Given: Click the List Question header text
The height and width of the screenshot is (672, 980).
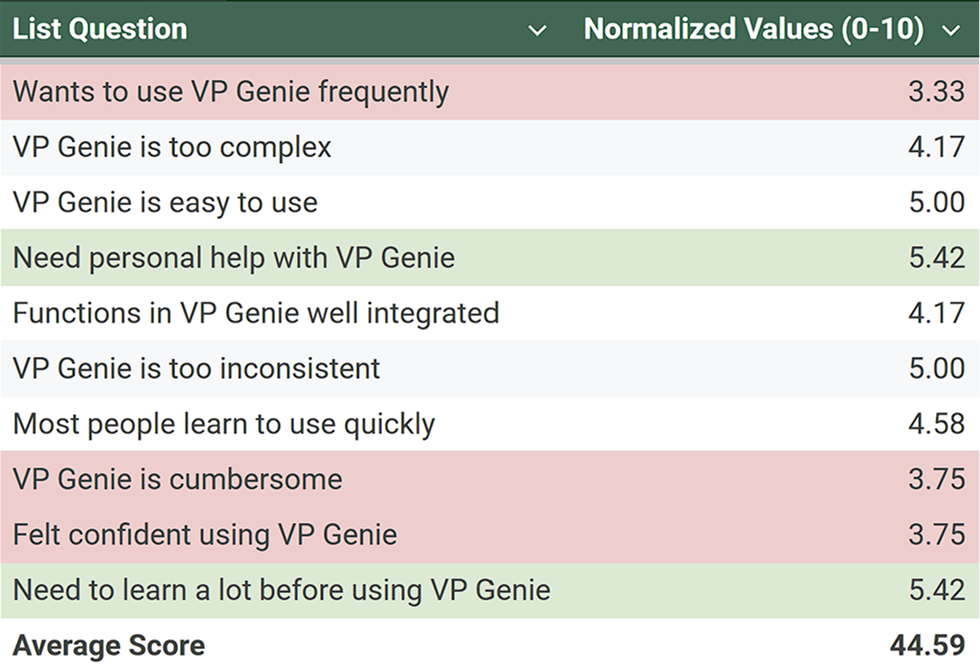Looking at the screenshot, I should pyautogui.click(x=100, y=29).
